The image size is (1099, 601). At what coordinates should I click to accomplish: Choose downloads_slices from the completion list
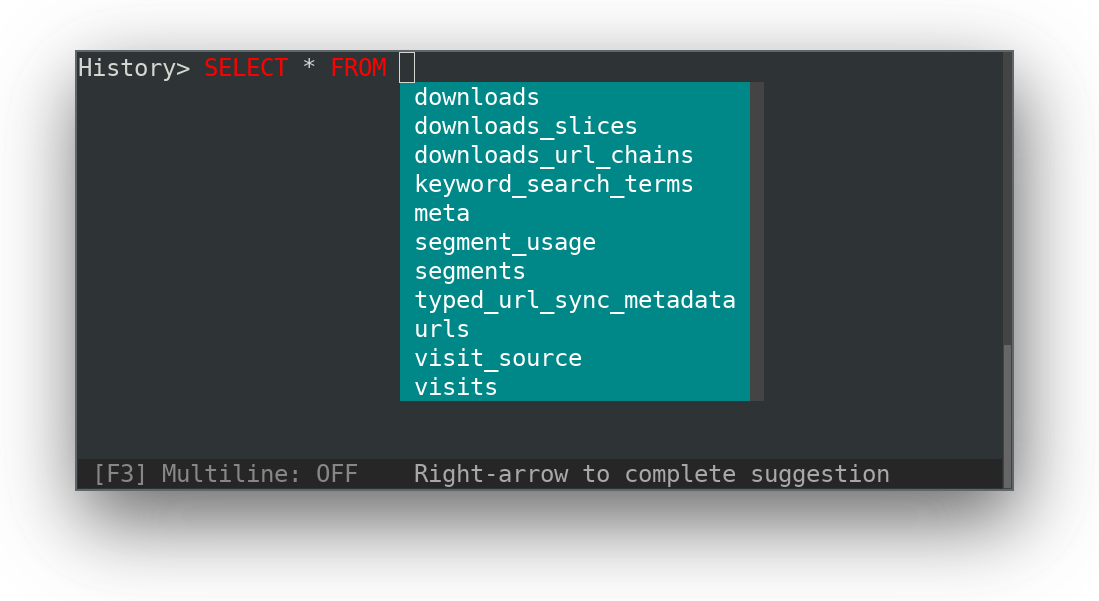575,126
